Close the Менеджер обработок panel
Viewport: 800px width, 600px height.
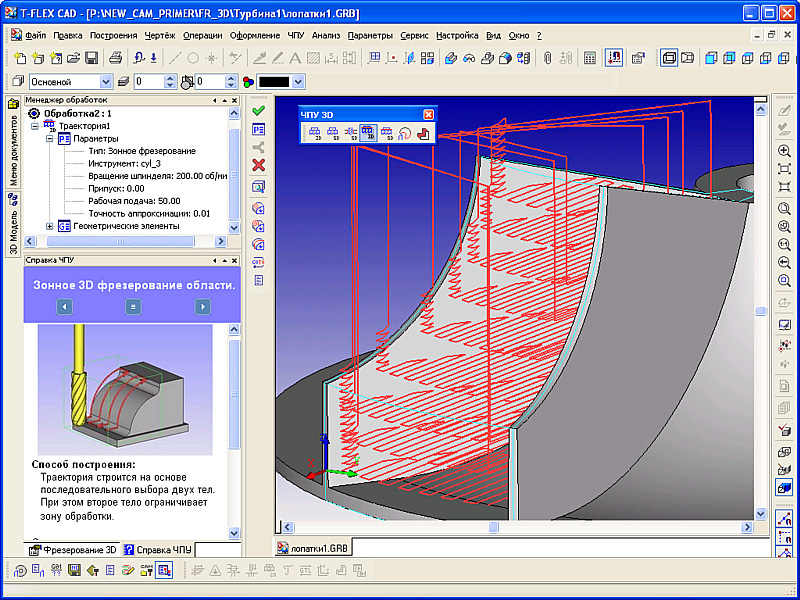[234, 101]
